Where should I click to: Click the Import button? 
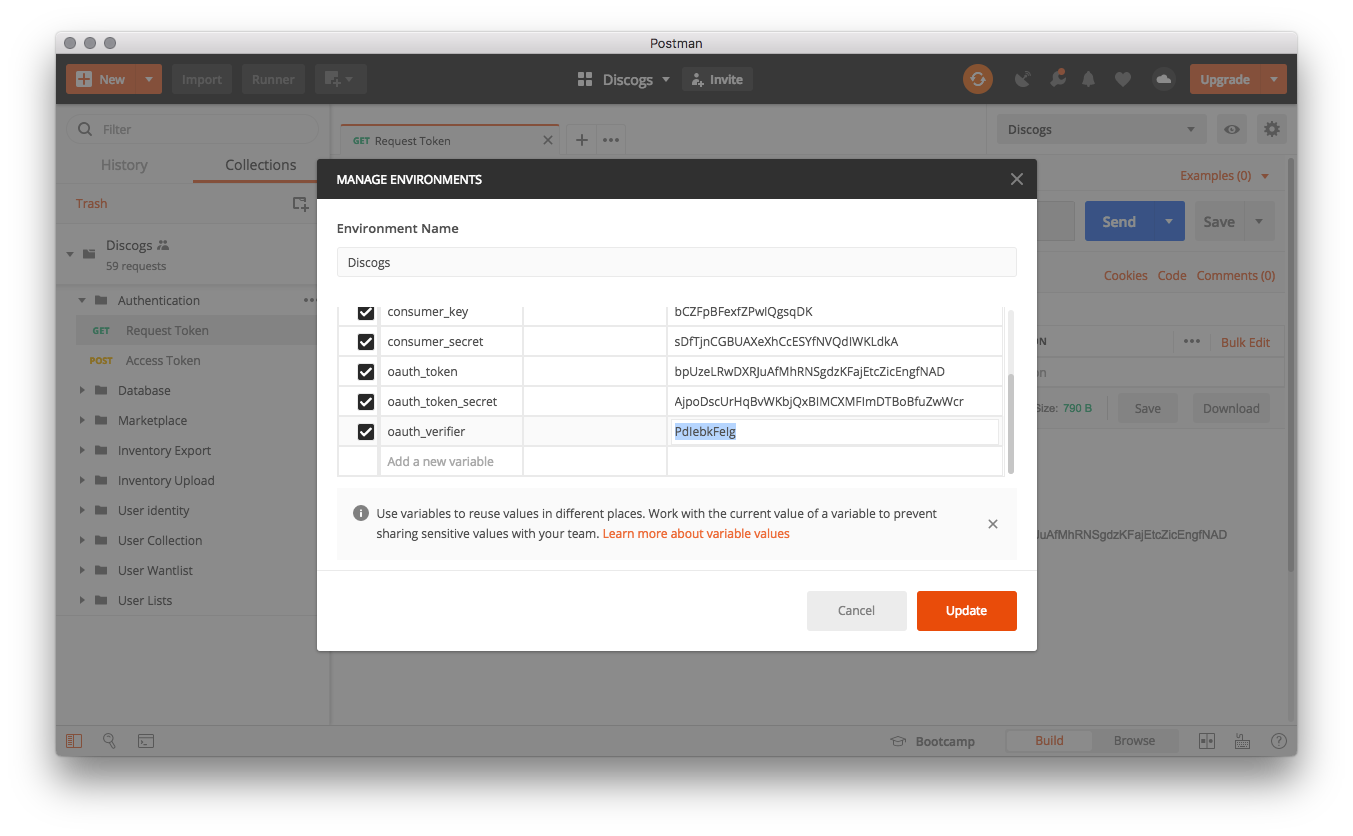202,79
